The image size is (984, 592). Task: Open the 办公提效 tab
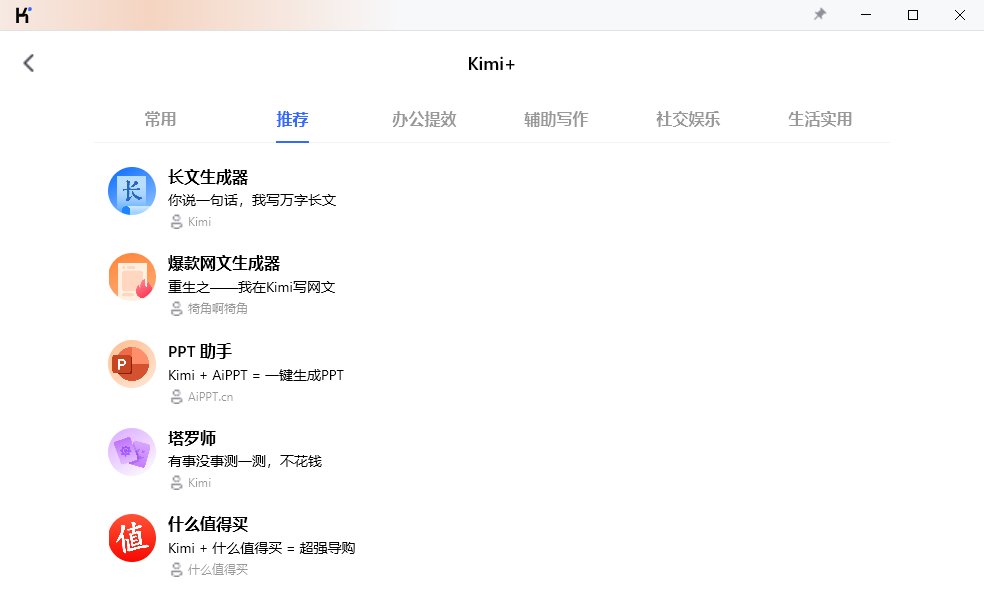tap(424, 119)
